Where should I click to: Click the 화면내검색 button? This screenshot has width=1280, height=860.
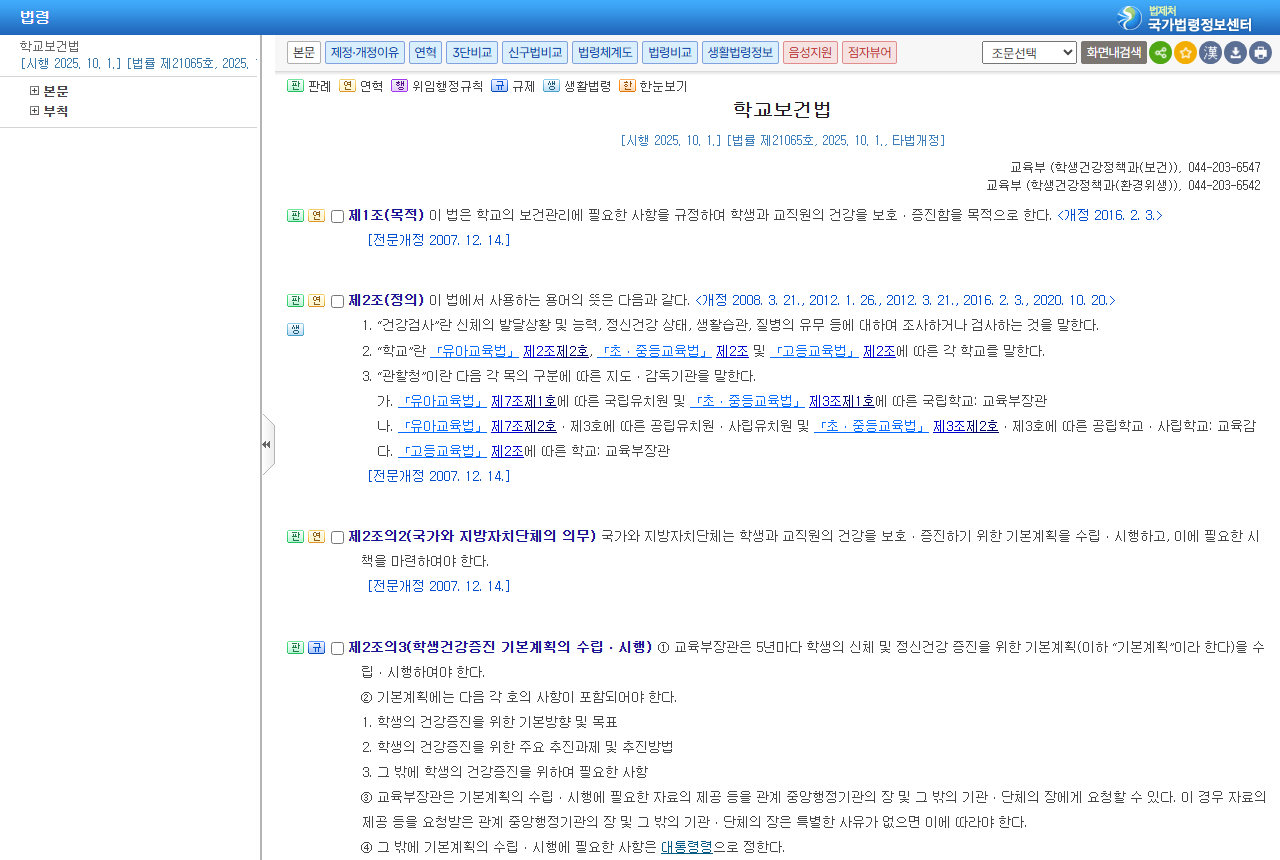coord(1113,52)
